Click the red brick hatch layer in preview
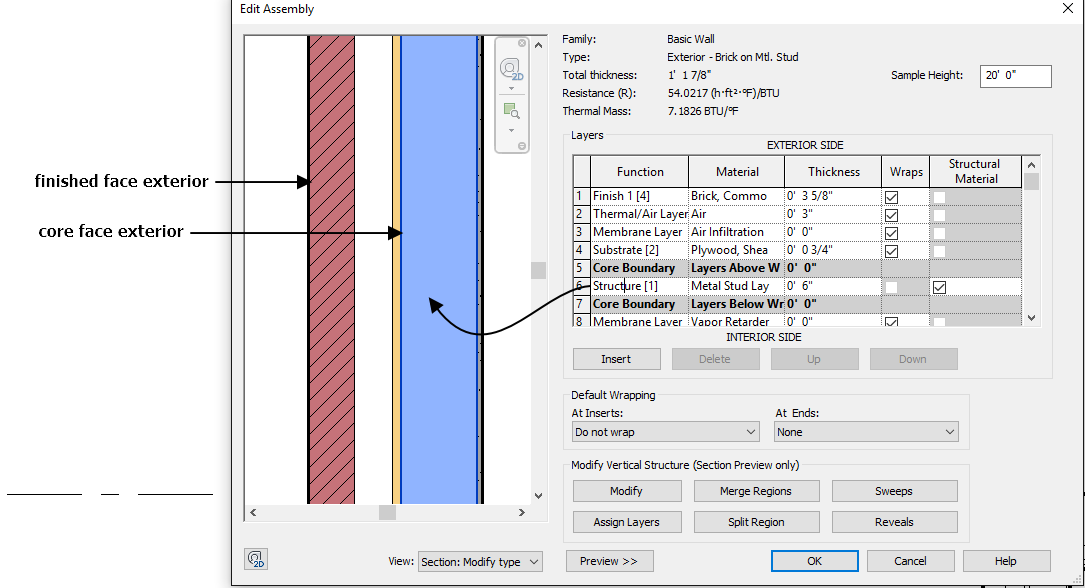Image resolution: width=1085 pixels, height=588 pixels. tap(331, 270)
